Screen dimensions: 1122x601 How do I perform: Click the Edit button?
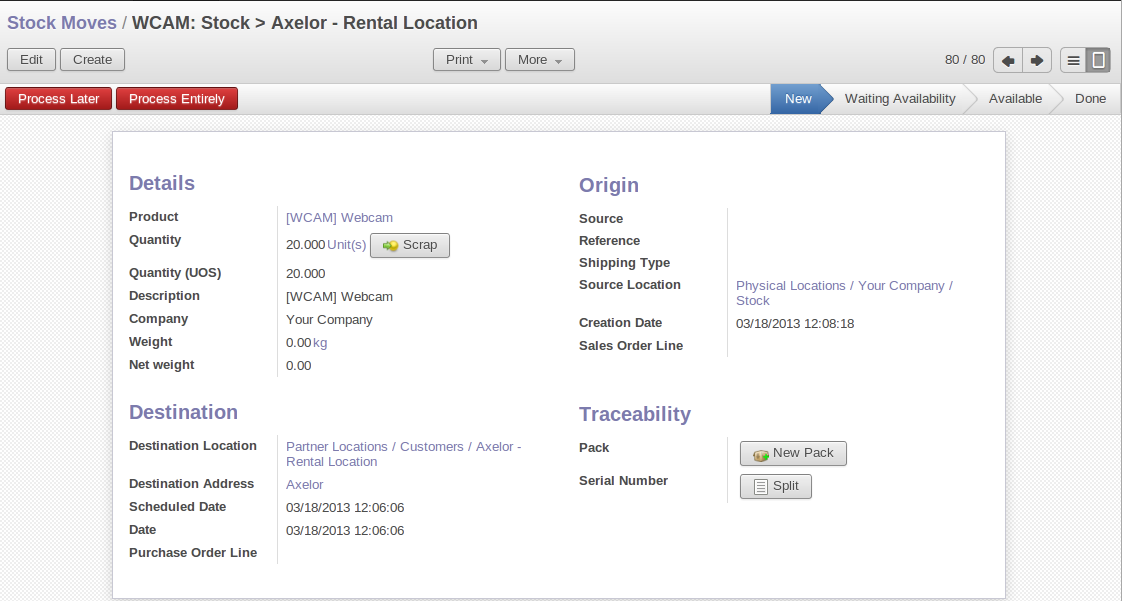click(31, 60)
